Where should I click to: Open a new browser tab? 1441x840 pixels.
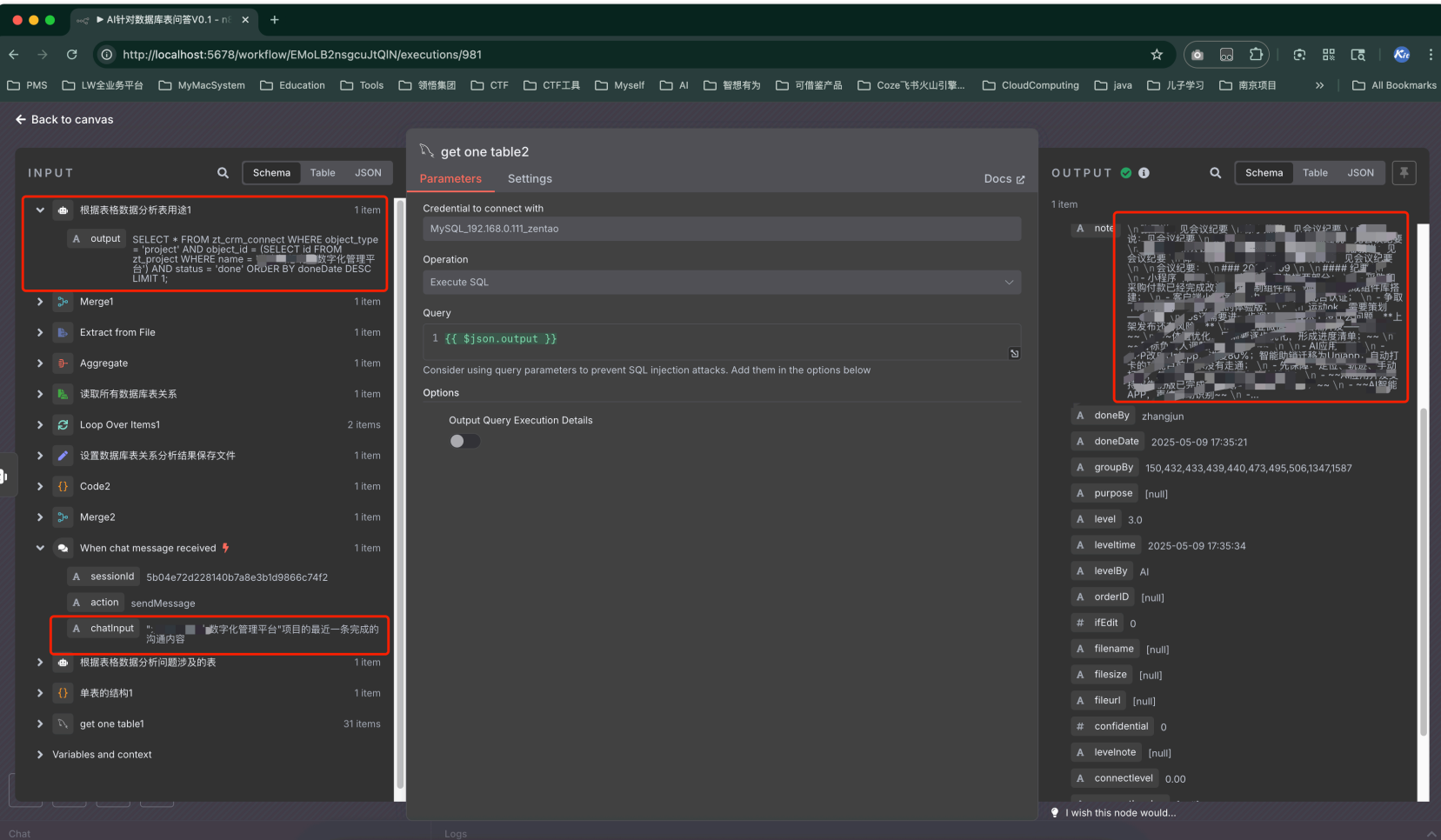pos(275,19)
